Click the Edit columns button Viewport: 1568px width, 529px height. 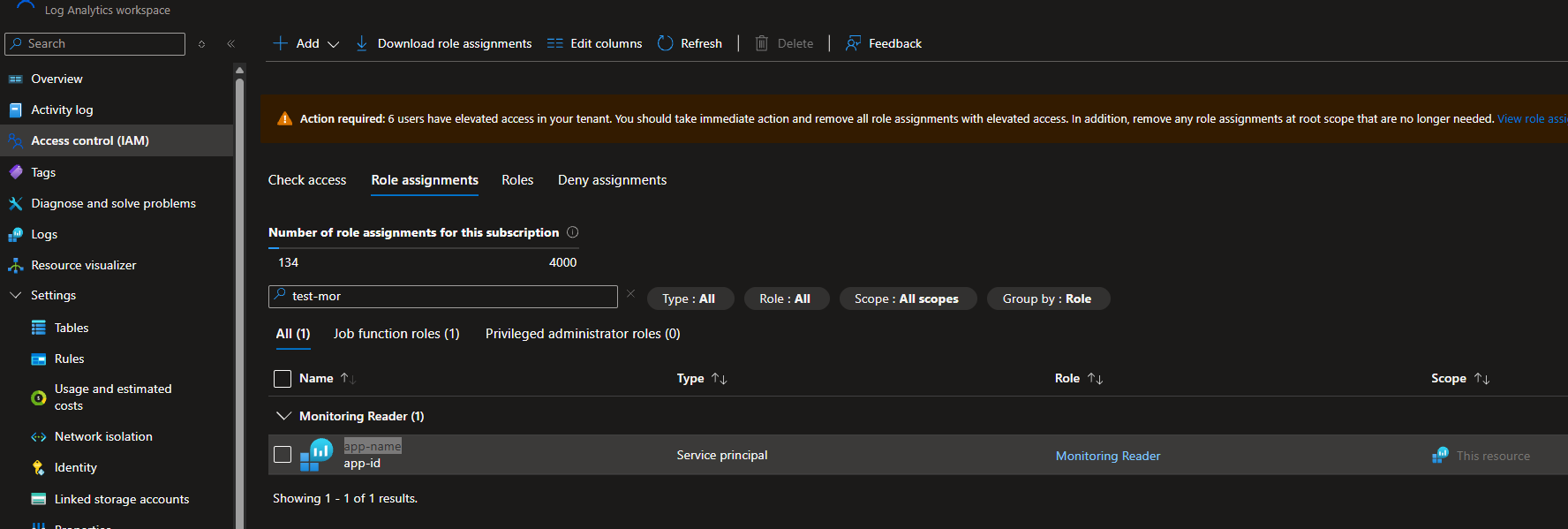click(x=594, y=43)
